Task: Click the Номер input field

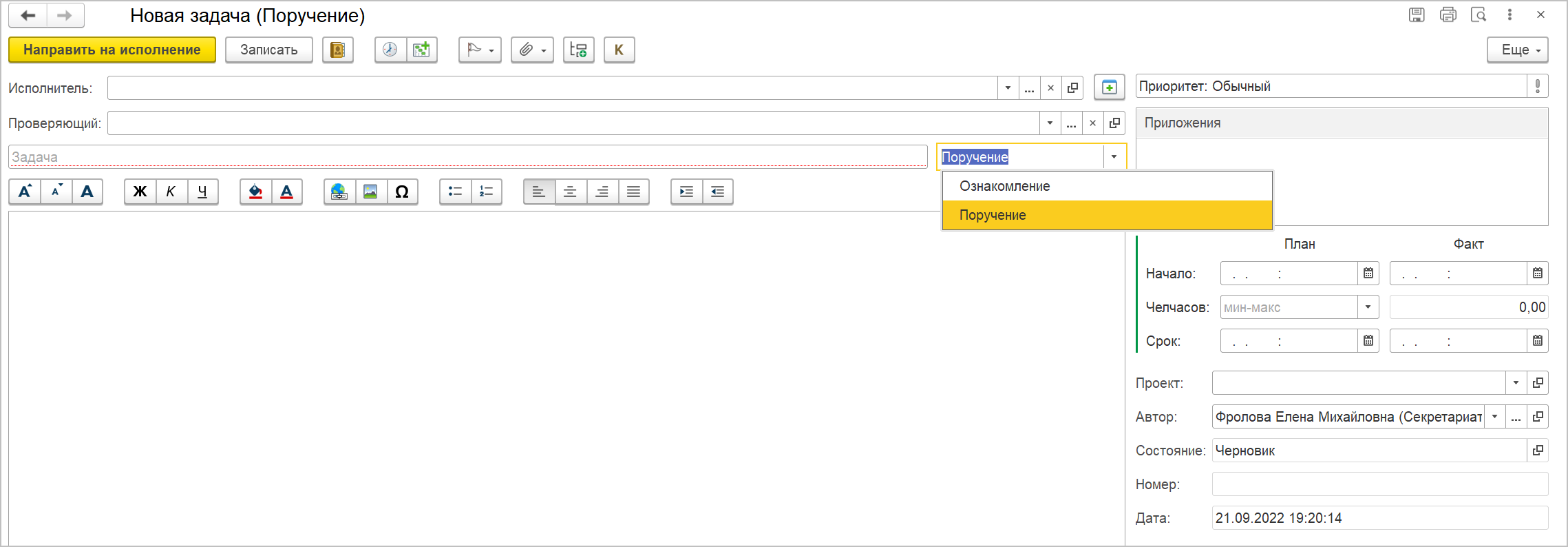Action: tap(1380, 484)
